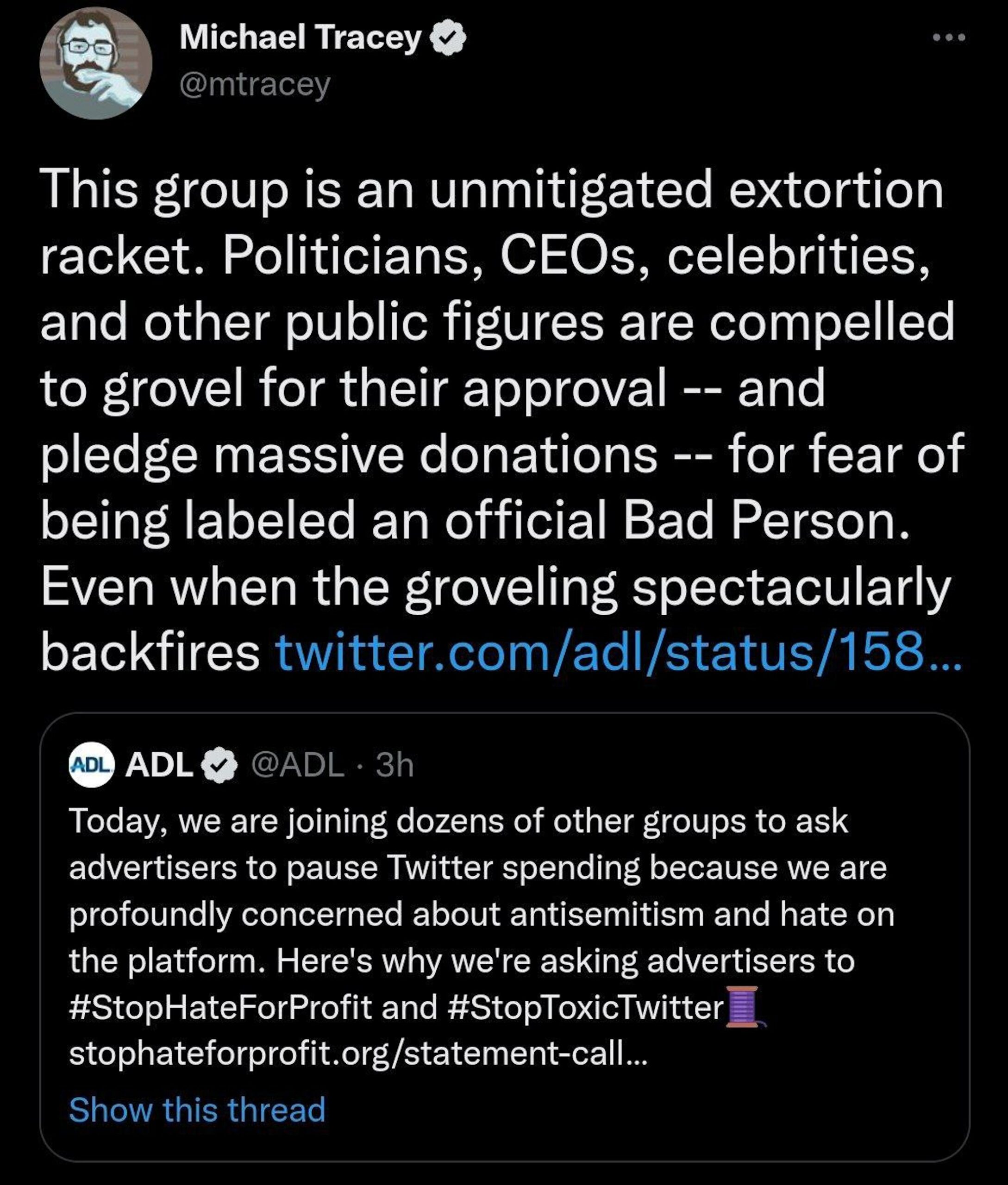Click the ADL logo avatar

click(x=91, y=765)
